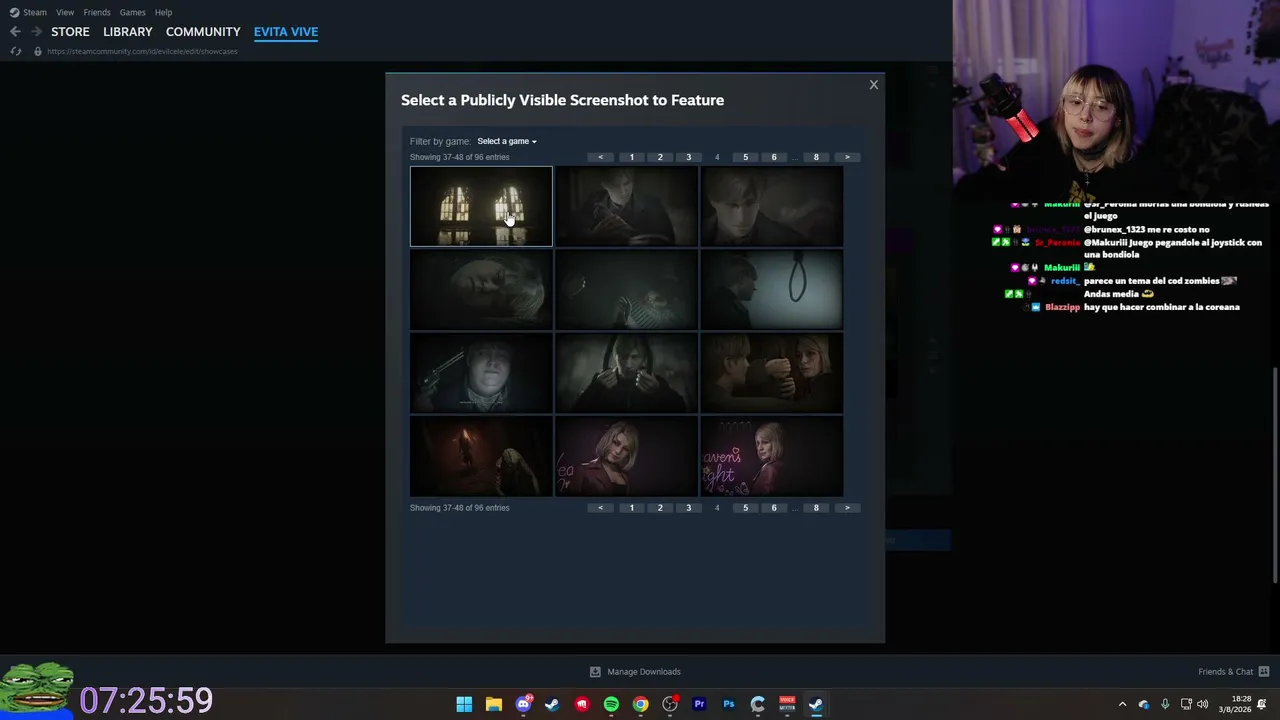Expand the 'Select a game' filter dropdown

(506, 141)
